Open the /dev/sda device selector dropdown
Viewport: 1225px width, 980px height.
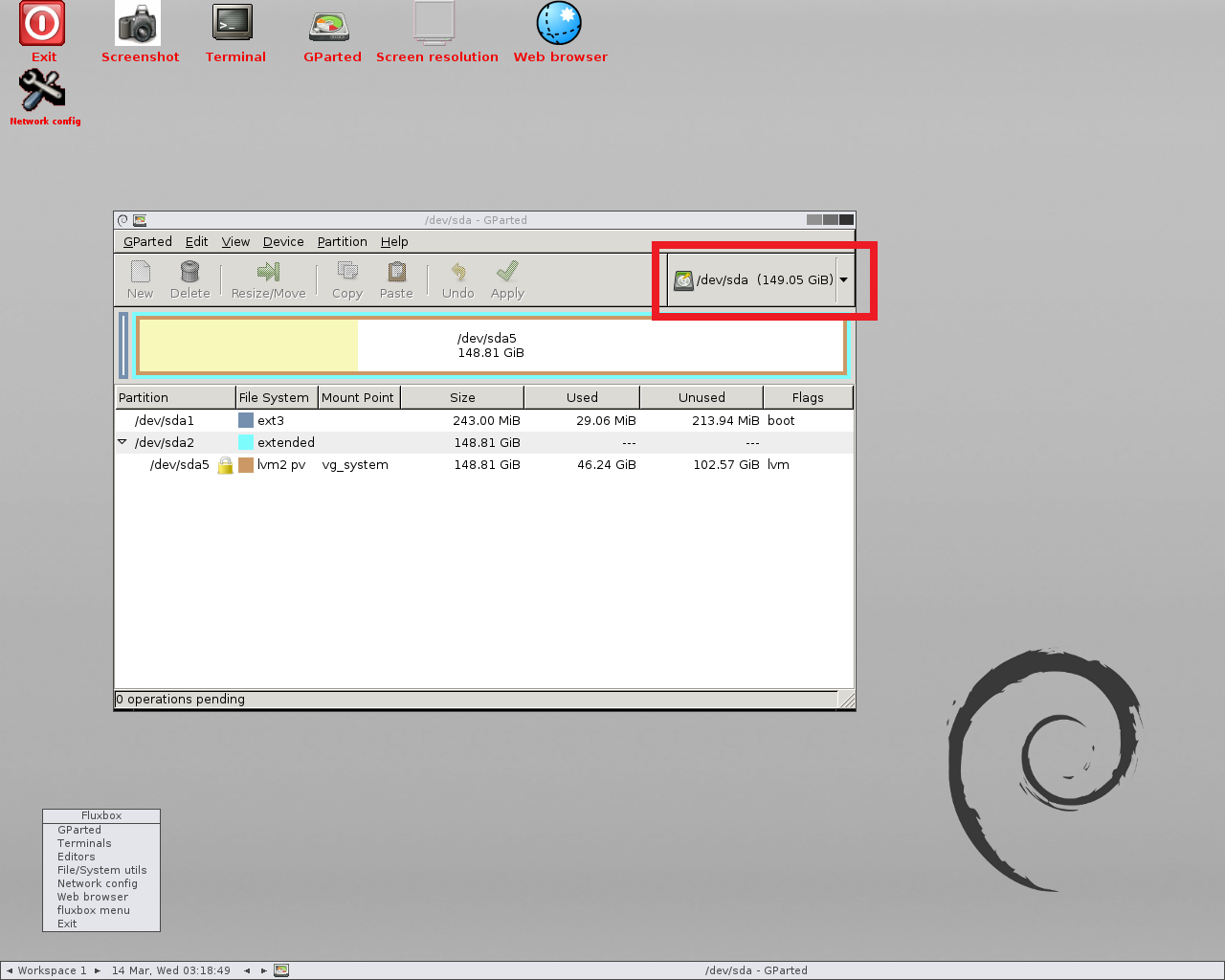coord(761,280)
